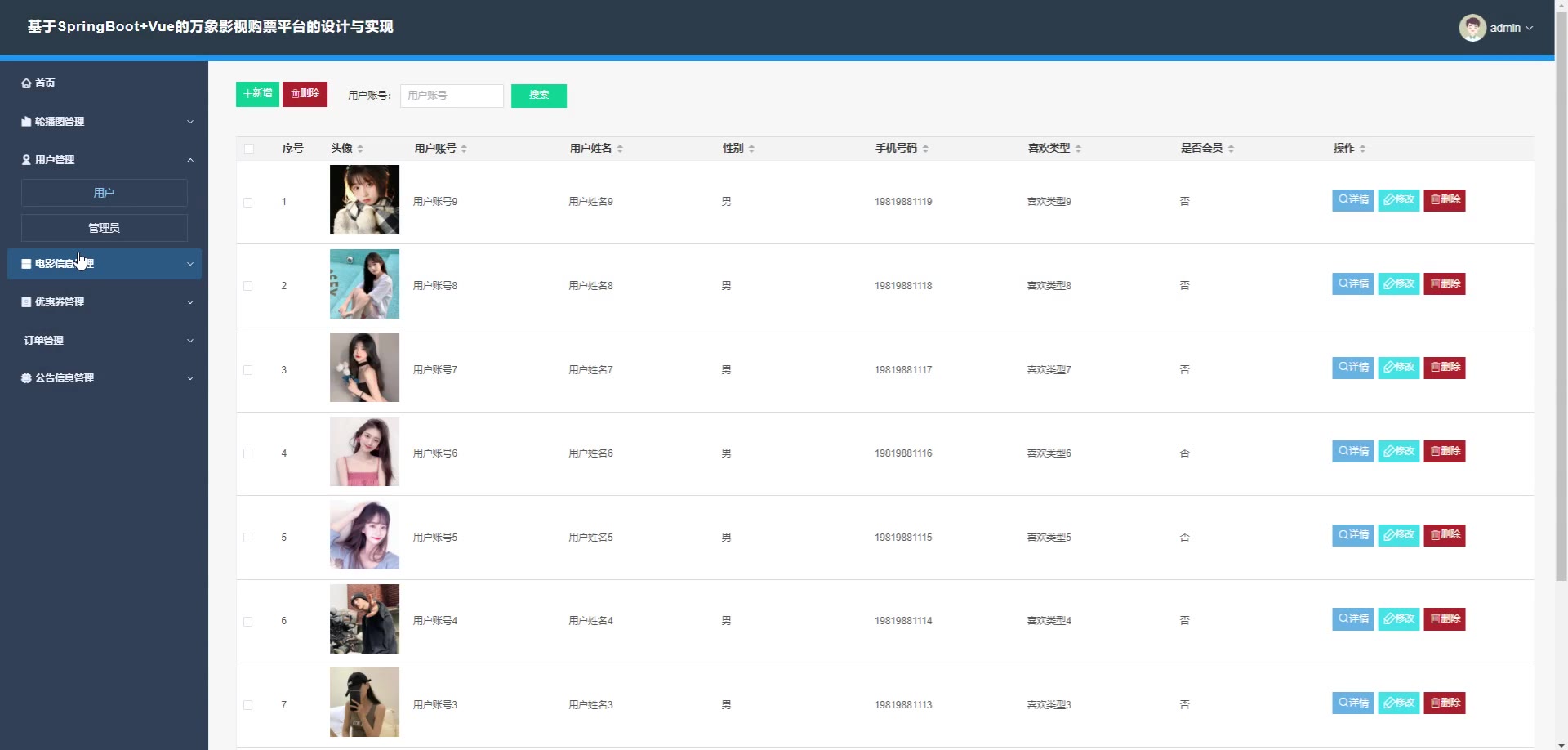Viewport: 1568px width, 750px height.
Task: Collapse the 用户管理 chevron
Action: [x=190, y=160]
